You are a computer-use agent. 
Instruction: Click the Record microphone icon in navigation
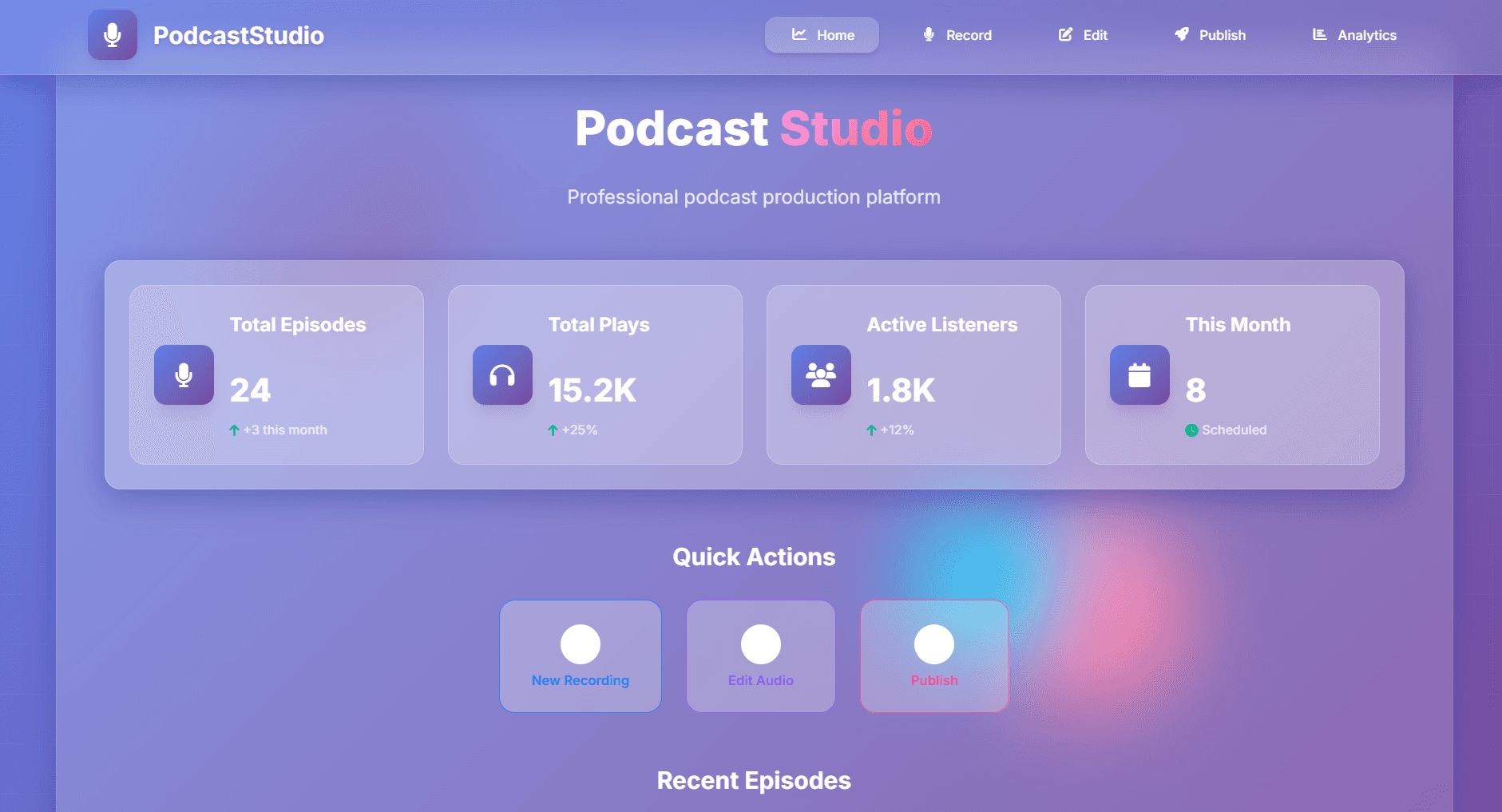(928, 34)
